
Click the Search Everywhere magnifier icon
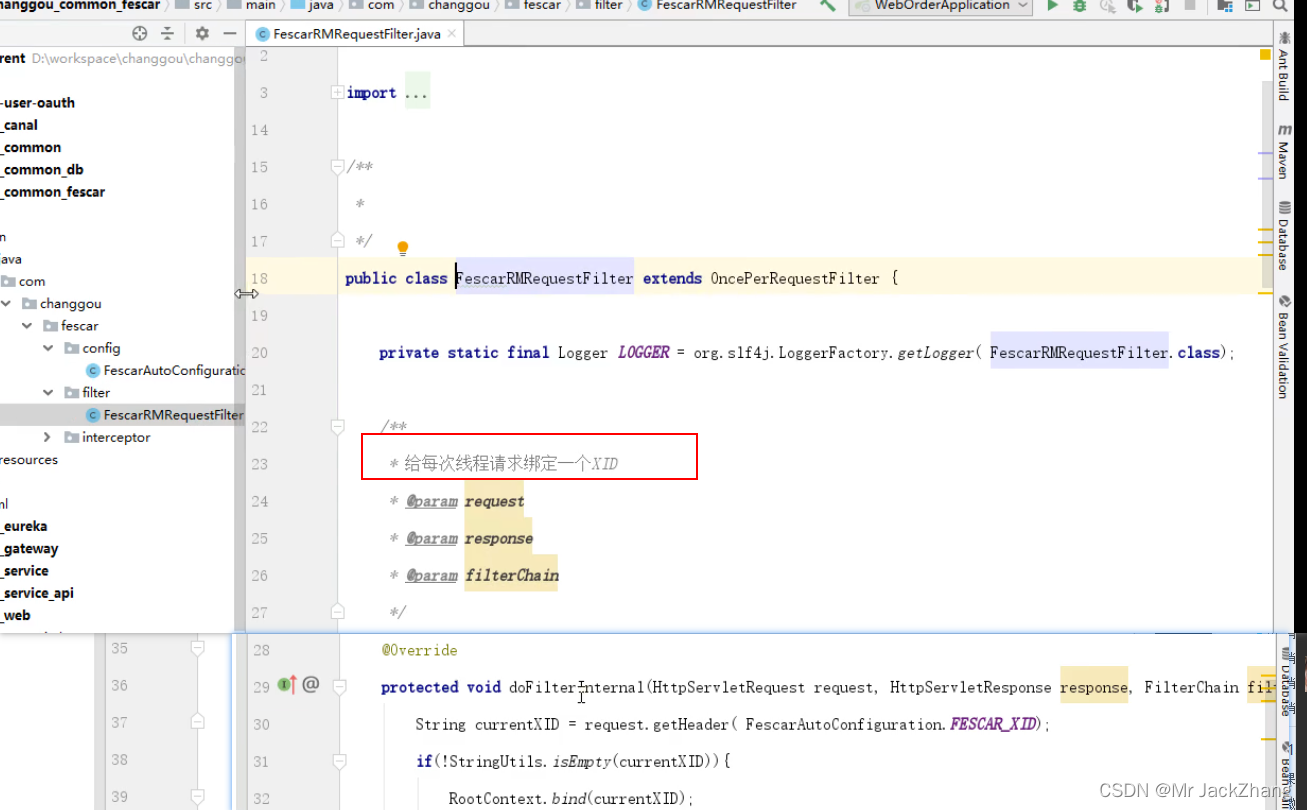(1278, 5)
